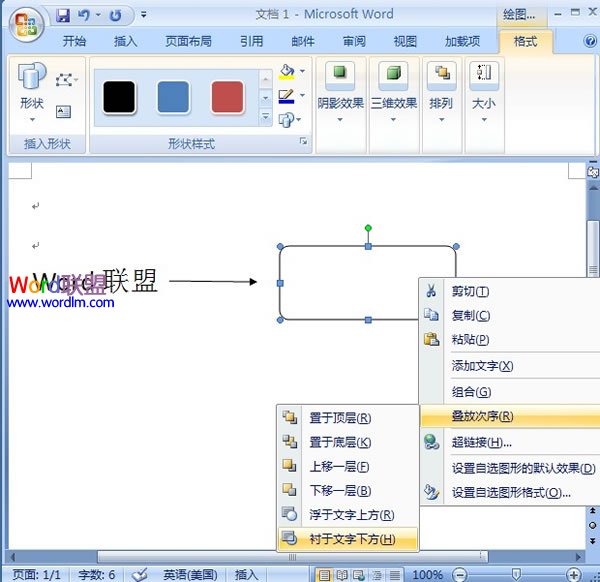Click the text box icon in 插入形状
Image resolution: width=600 pixels, height=582 pixels.
(64, 112)
